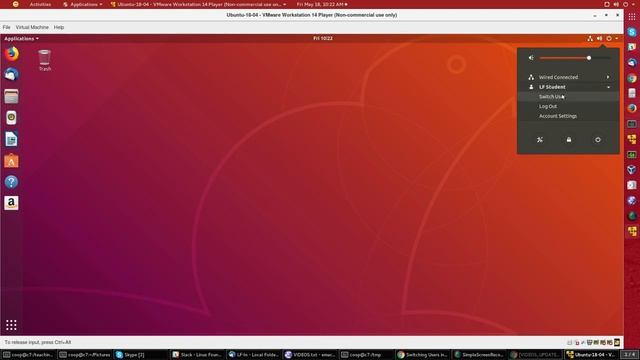The height and width of the screenshot is (360, 640).
Task: Open the Help menu in VMware Player
Action: pos(59,27)
